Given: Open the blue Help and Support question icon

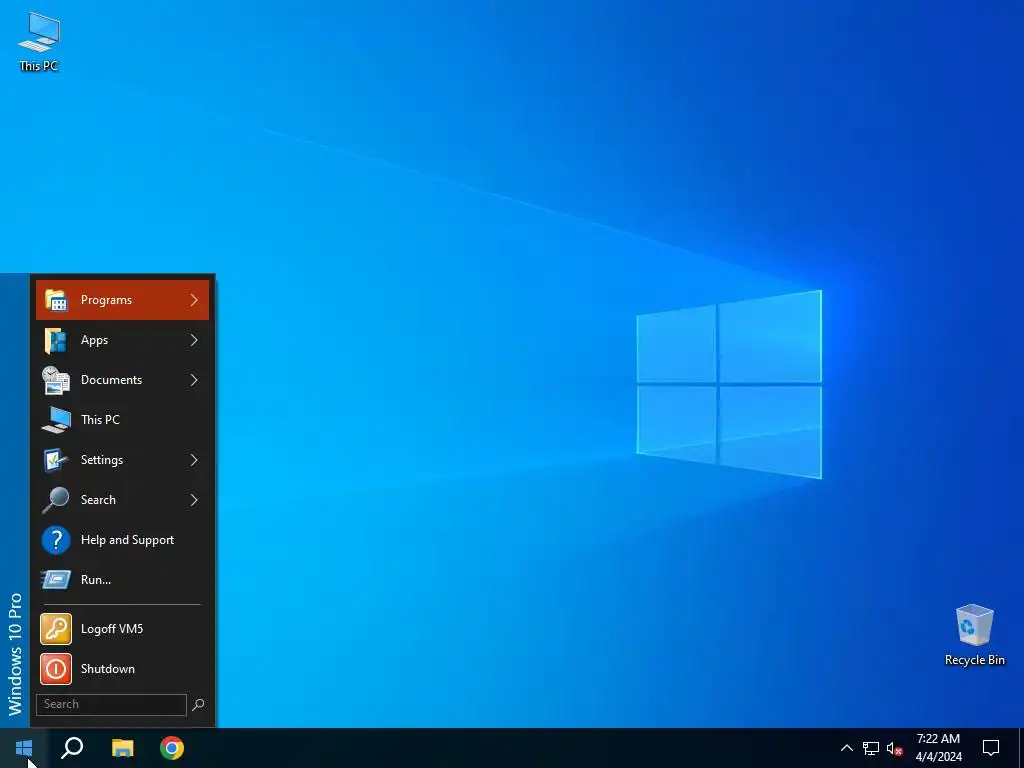Looking at the screenshot, I should click(56, 540).
